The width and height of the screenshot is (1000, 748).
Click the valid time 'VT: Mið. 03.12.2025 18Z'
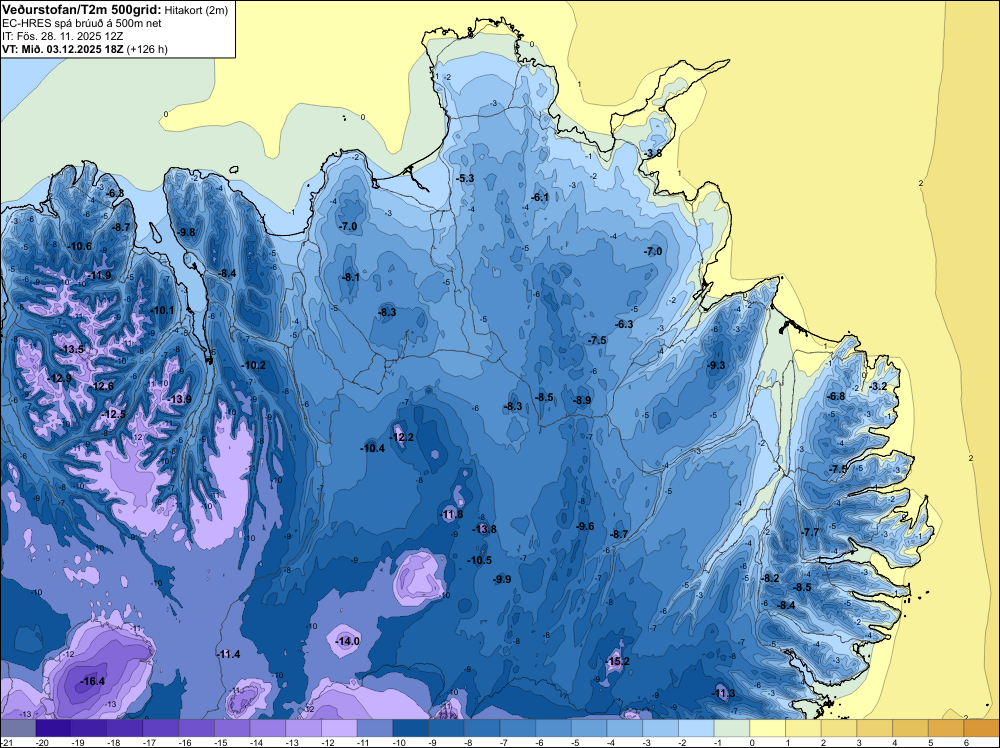tap(63, 49)
